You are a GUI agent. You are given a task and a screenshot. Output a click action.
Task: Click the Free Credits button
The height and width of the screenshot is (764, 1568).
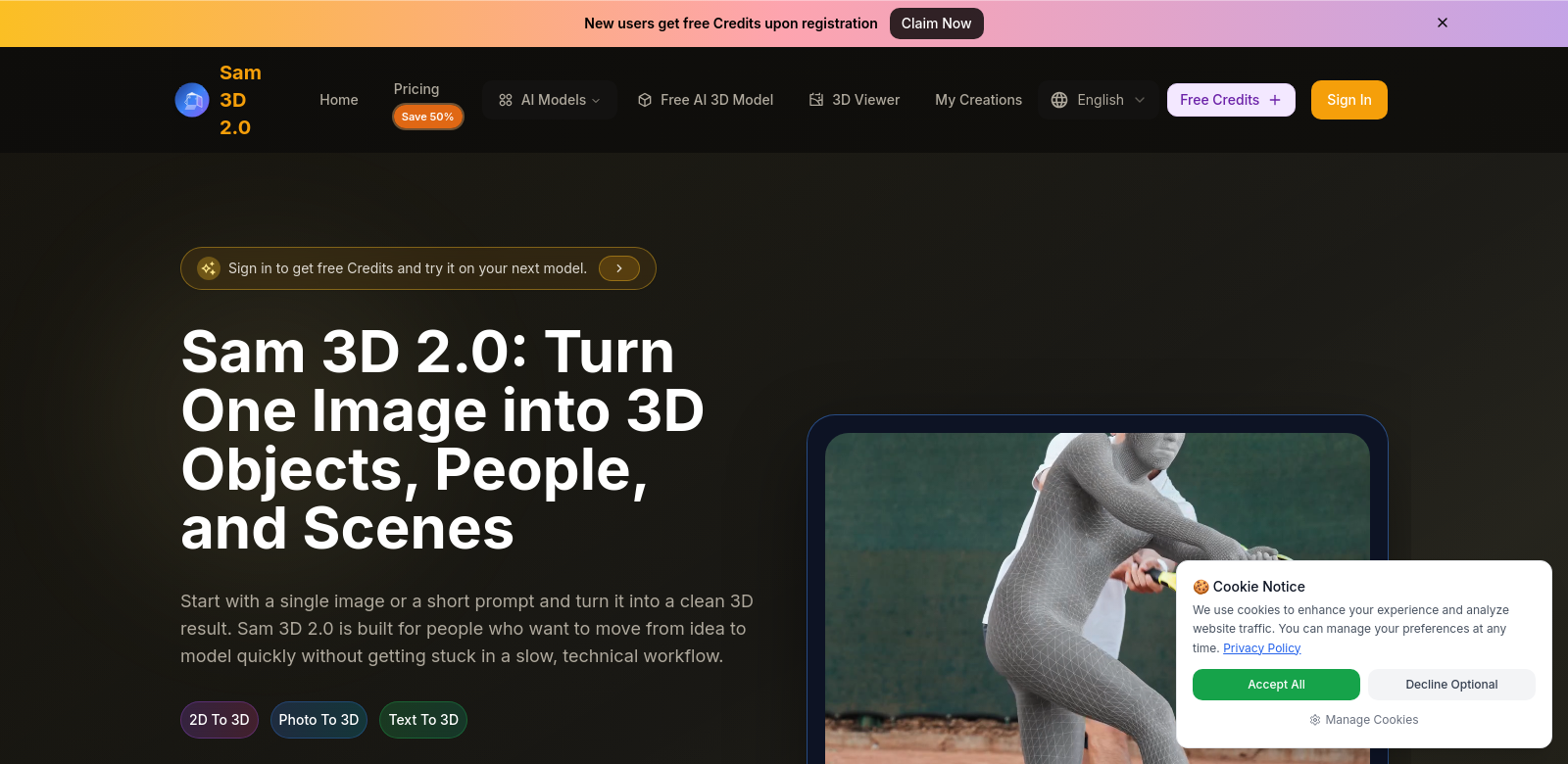(1231, 100)
